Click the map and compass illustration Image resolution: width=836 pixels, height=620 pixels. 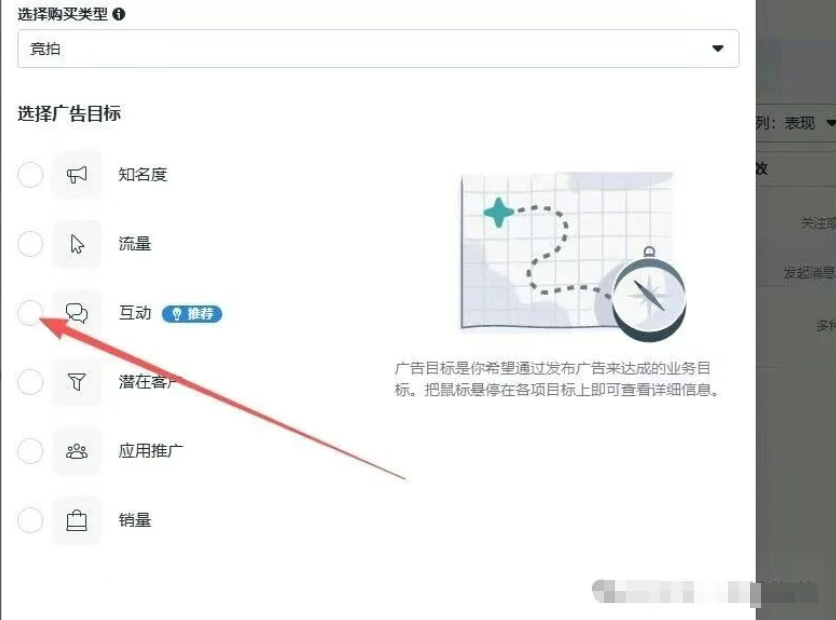pyautogui.click(x=574, y=256)
